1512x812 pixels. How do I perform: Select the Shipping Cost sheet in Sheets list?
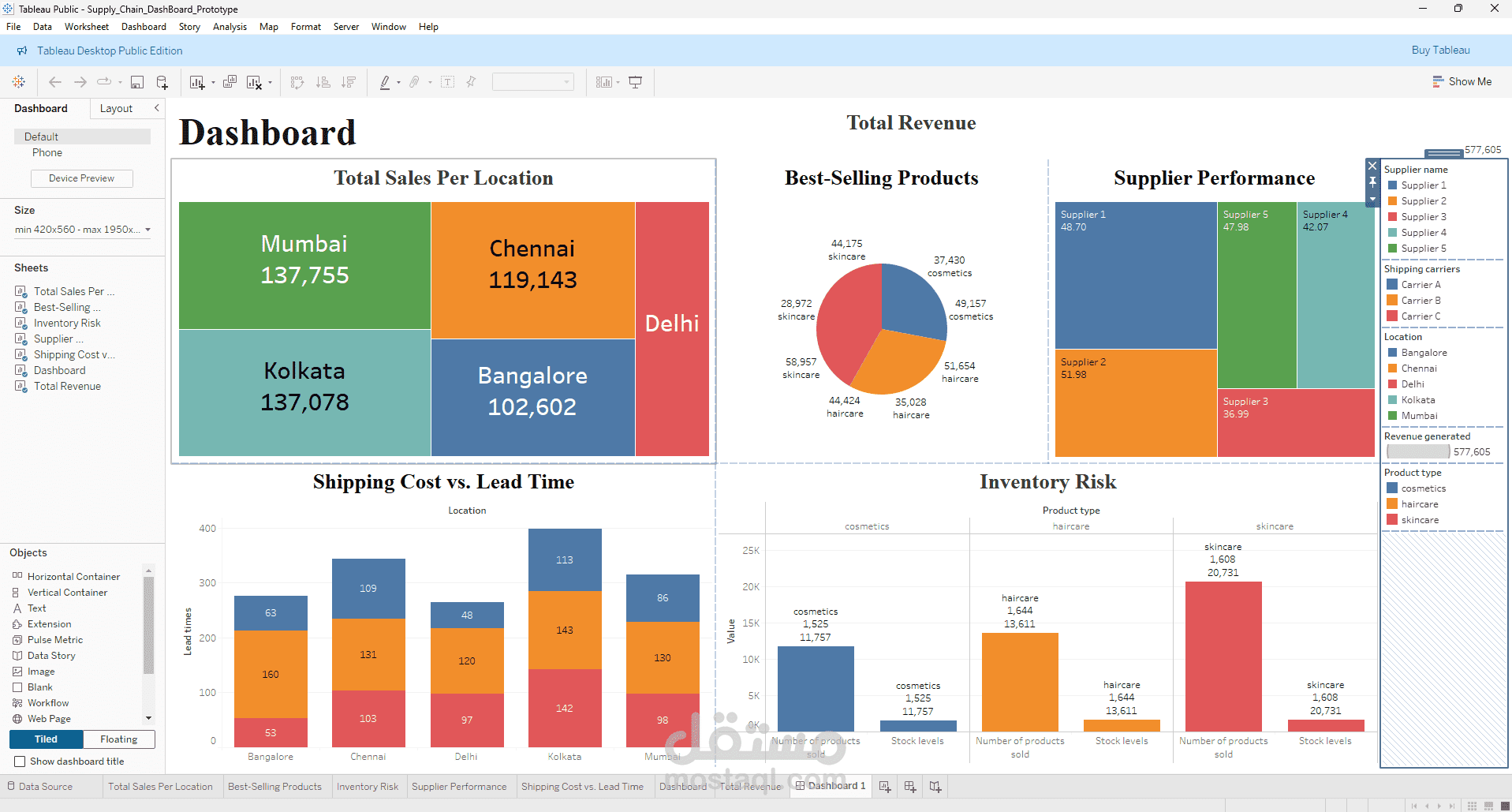click(x=66, y=355)
